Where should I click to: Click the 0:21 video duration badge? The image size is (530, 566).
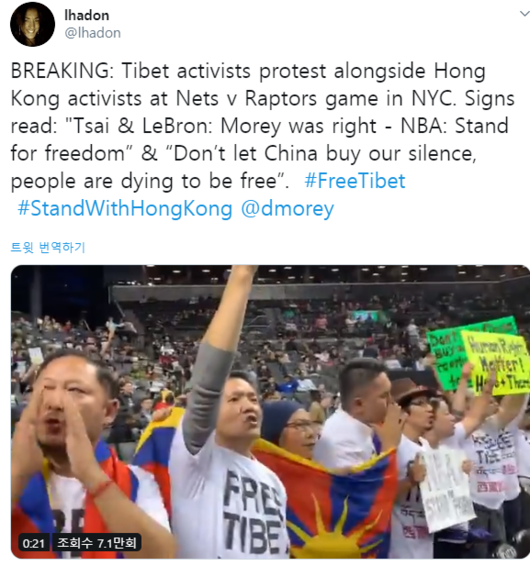point(34,543)
